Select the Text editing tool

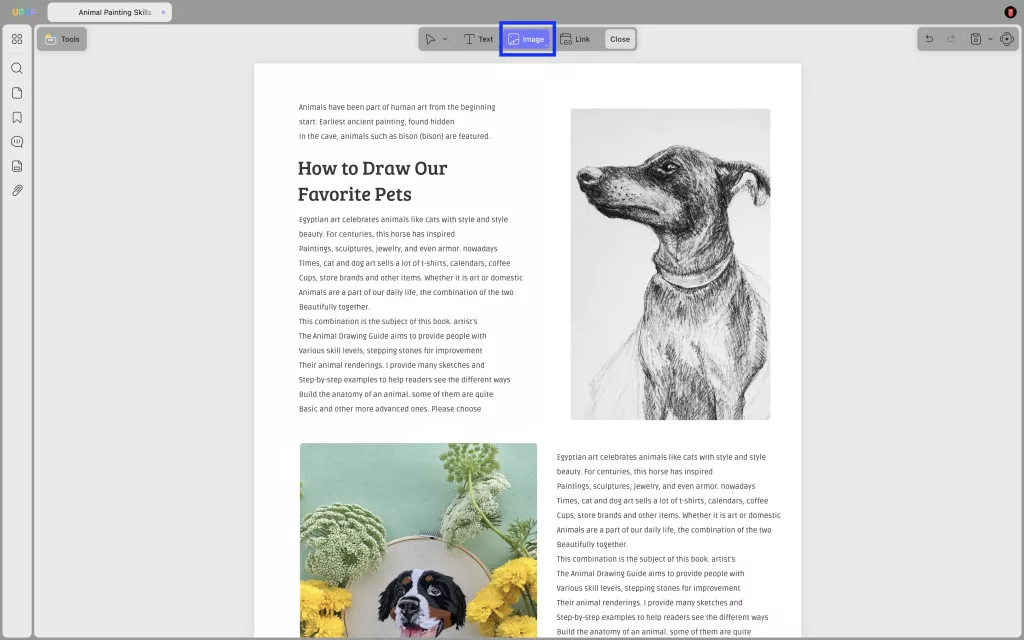point(479,39)
